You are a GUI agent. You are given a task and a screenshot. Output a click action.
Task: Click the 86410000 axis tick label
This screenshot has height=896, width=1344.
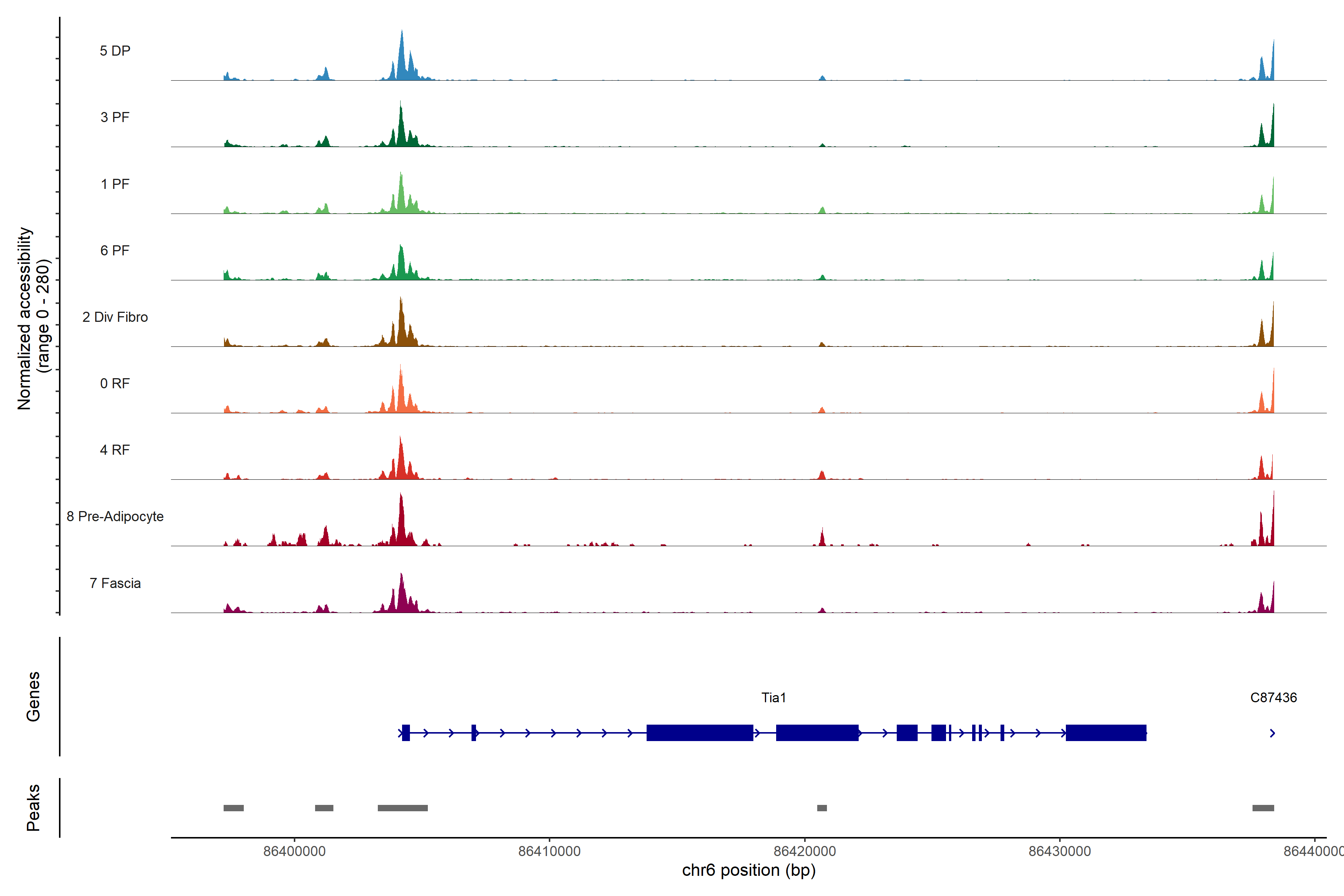(x=549, y=852)
